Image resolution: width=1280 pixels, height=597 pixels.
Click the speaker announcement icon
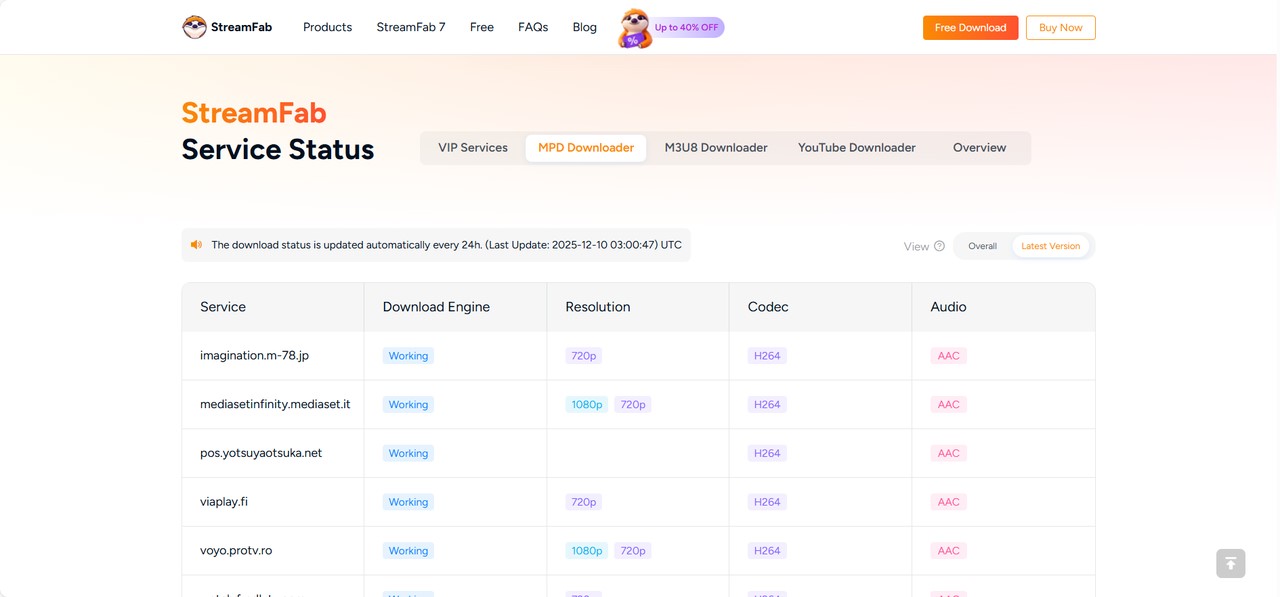[x=197, y=245]
